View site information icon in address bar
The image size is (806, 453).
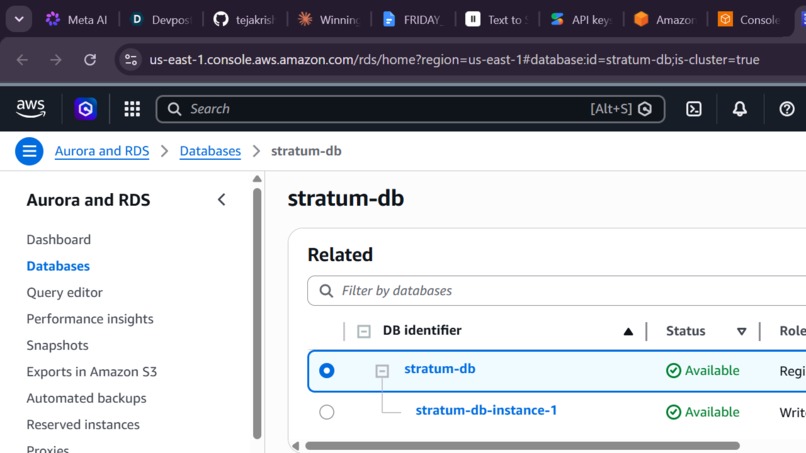pos(131,60)
